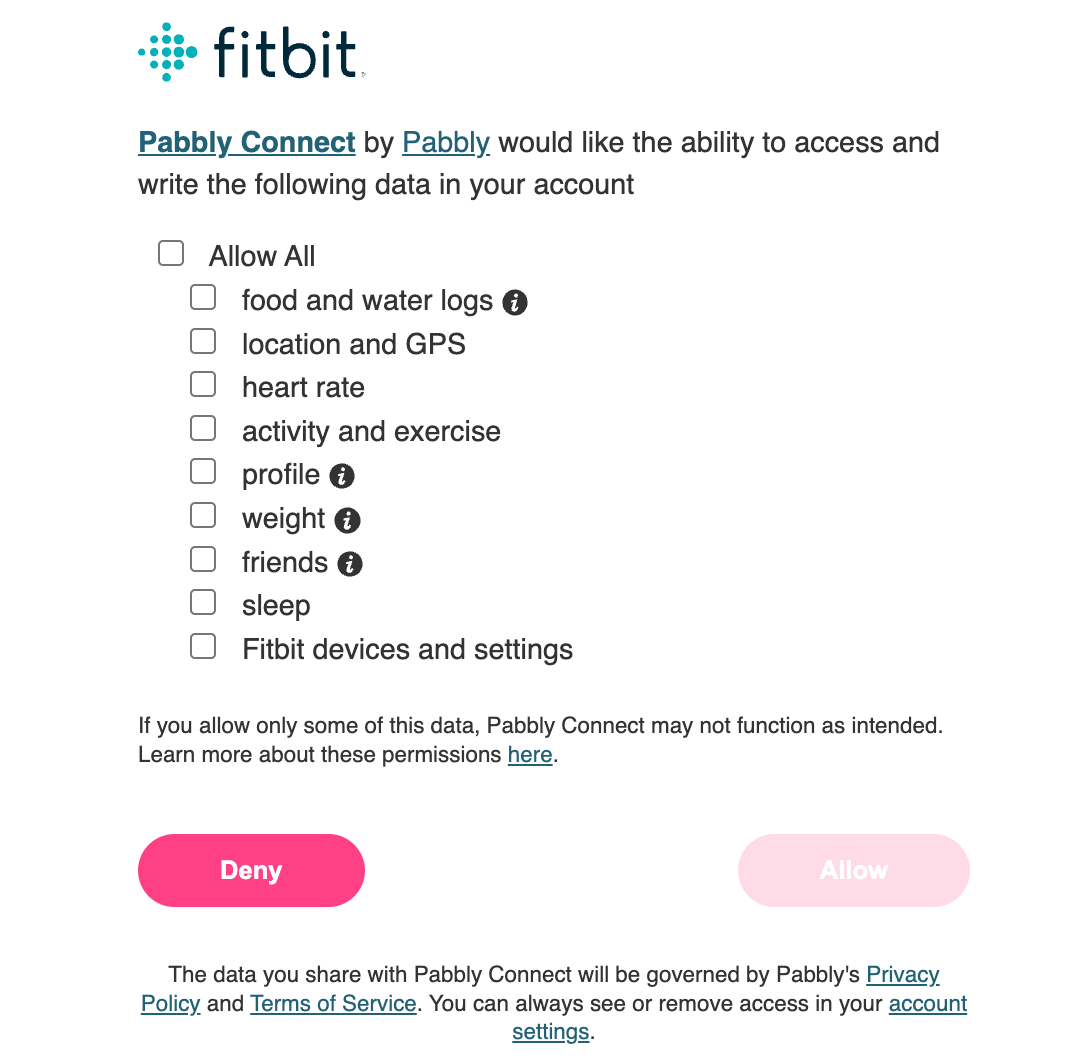Enable the food and water logs checkbox
Screen dimensions: 1090x1056
pyautogui.click(x=203, y=298)
